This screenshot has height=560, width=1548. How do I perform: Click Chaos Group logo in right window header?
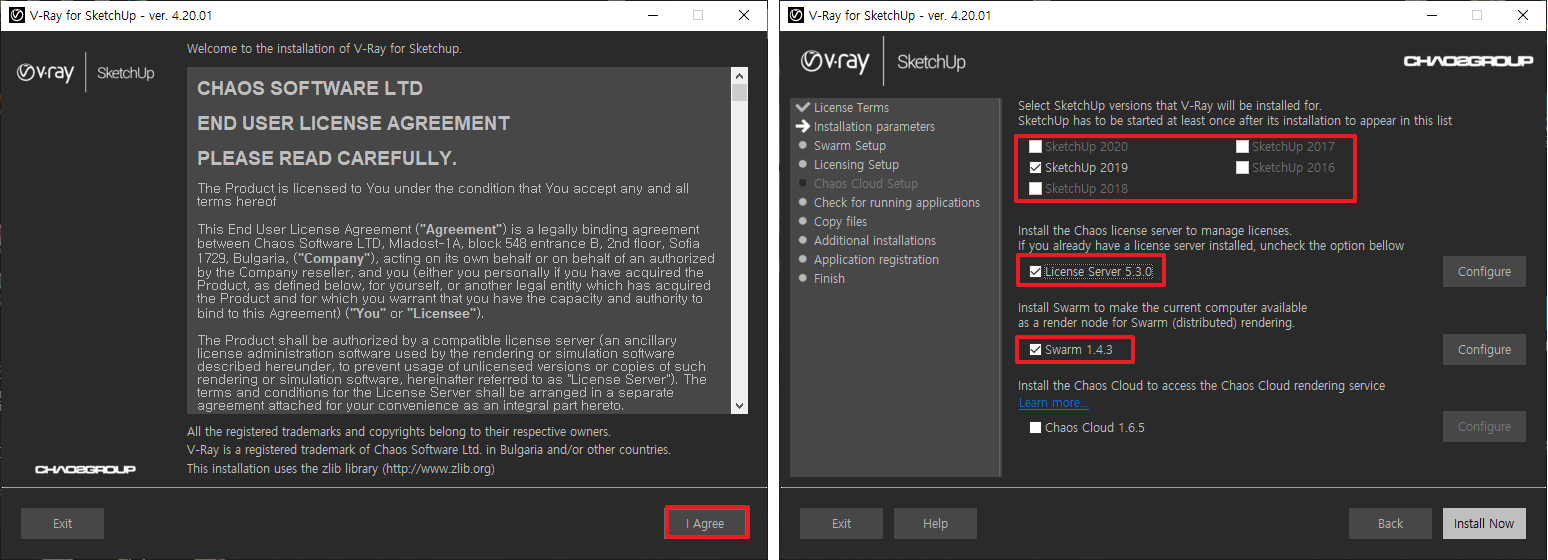click(1468, 61)
